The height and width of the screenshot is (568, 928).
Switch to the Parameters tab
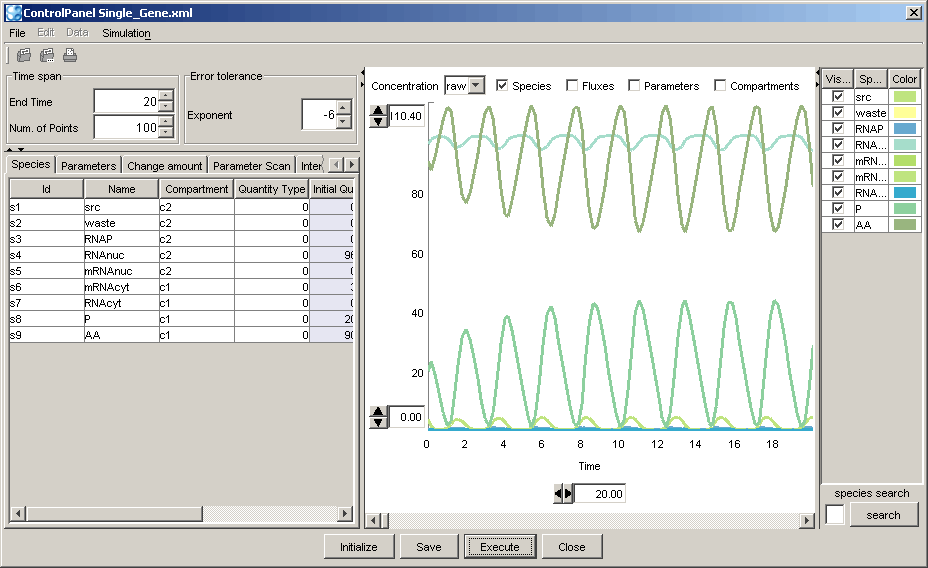coord(88,166)
